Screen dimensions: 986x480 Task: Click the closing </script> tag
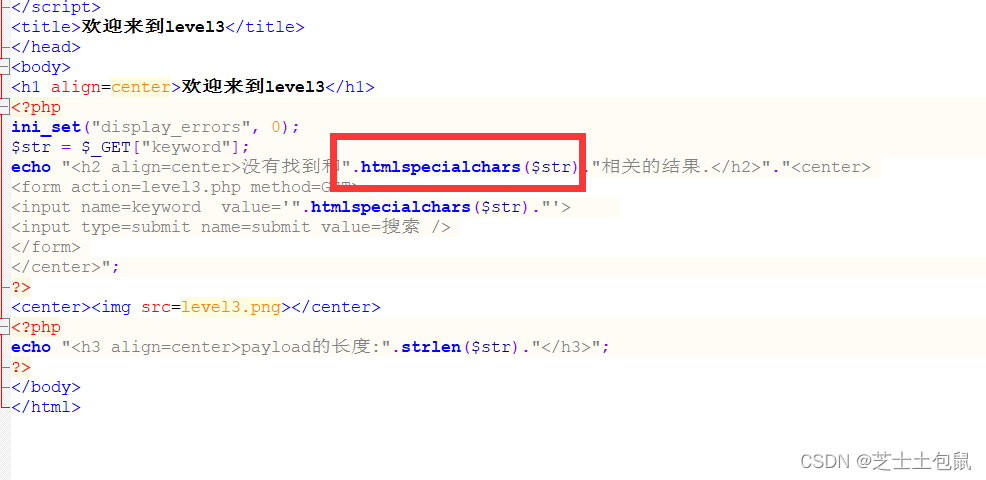coord(56,8)
